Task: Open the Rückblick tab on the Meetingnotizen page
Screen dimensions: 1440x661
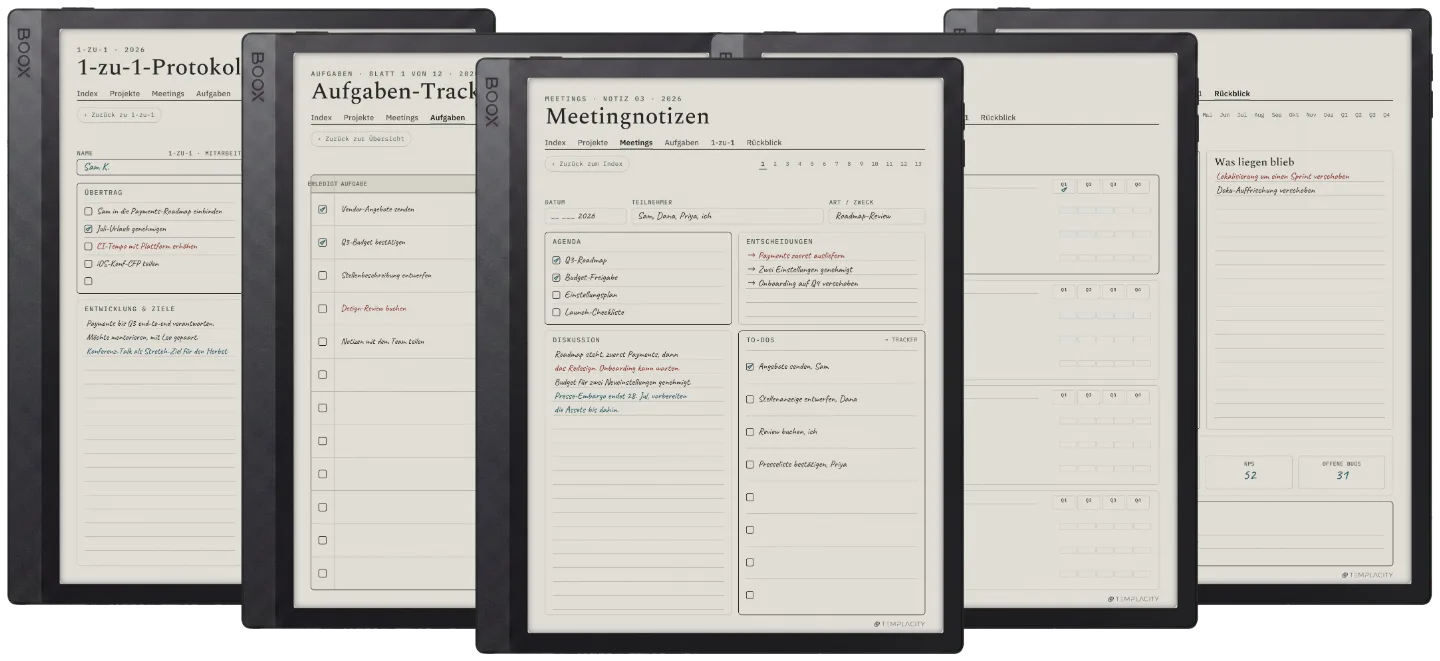Action: 763,143
